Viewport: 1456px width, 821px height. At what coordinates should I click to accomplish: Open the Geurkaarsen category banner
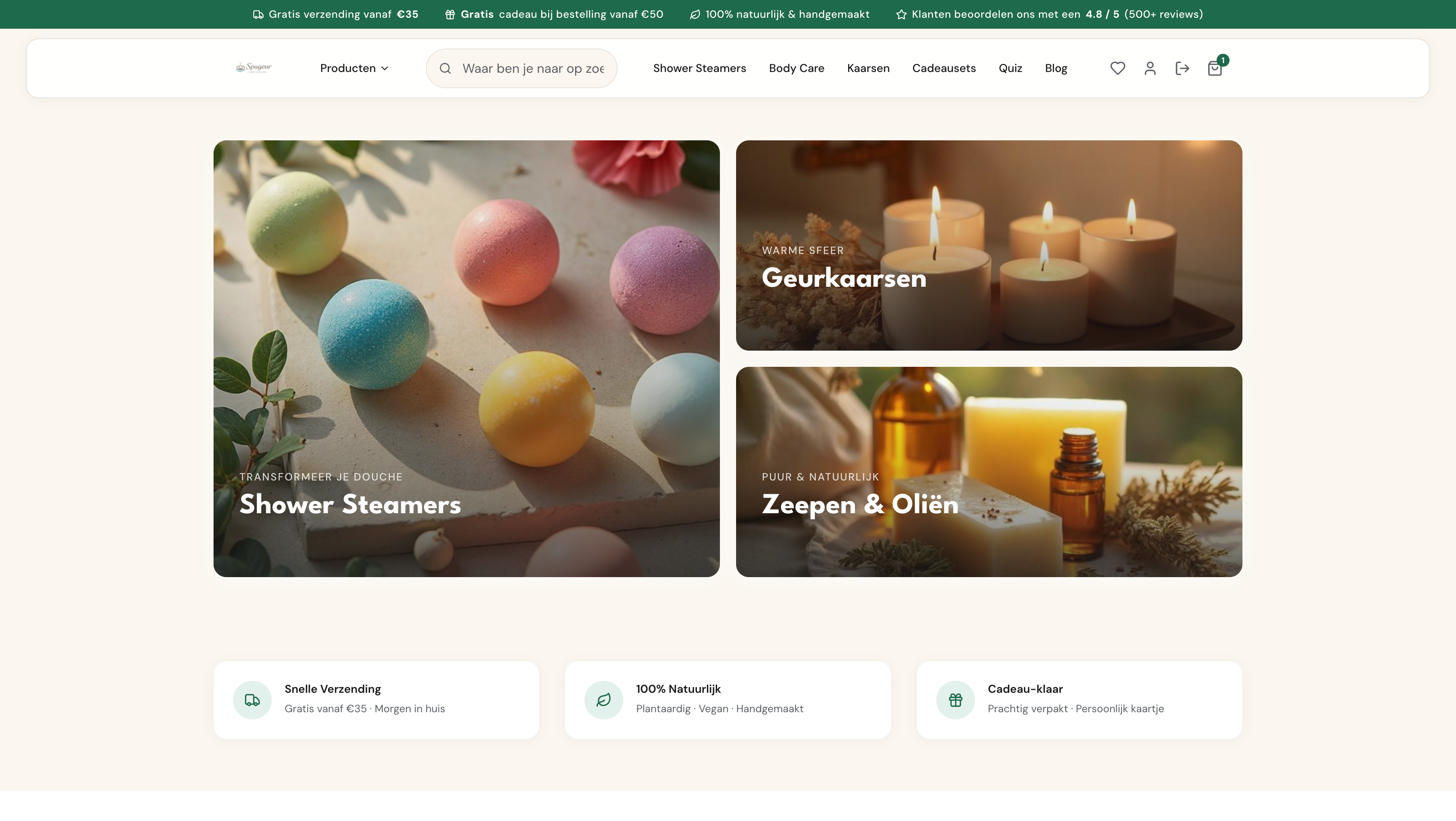pos(988,245)
